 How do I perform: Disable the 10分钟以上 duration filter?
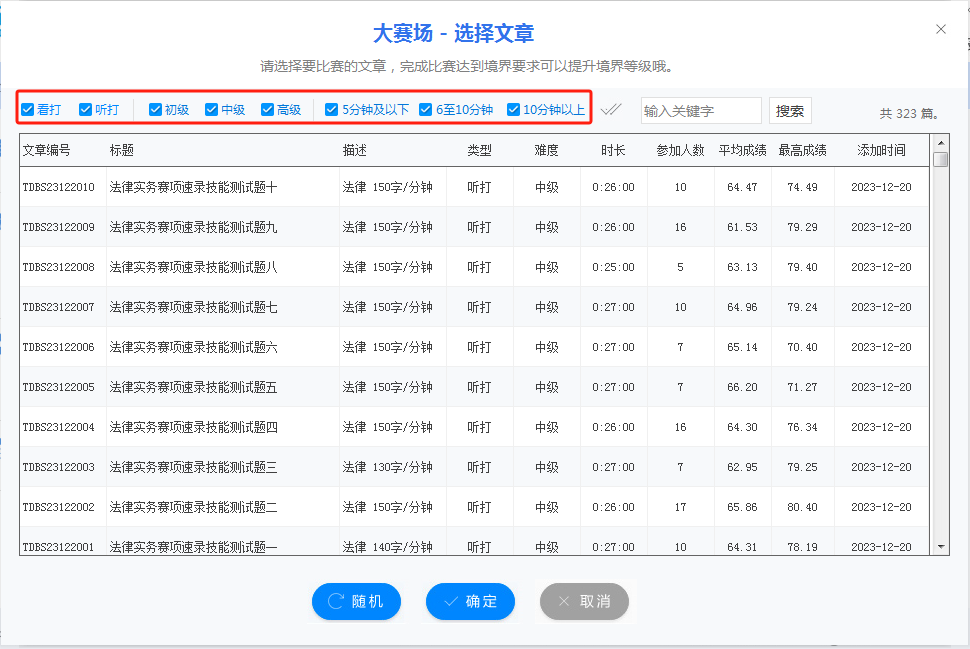pos(513,110)
